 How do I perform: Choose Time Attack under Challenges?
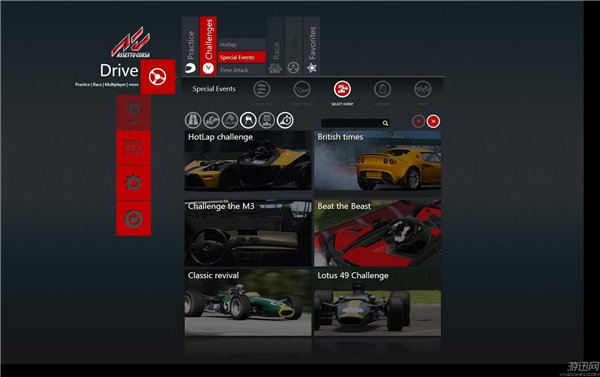point(242,70)
